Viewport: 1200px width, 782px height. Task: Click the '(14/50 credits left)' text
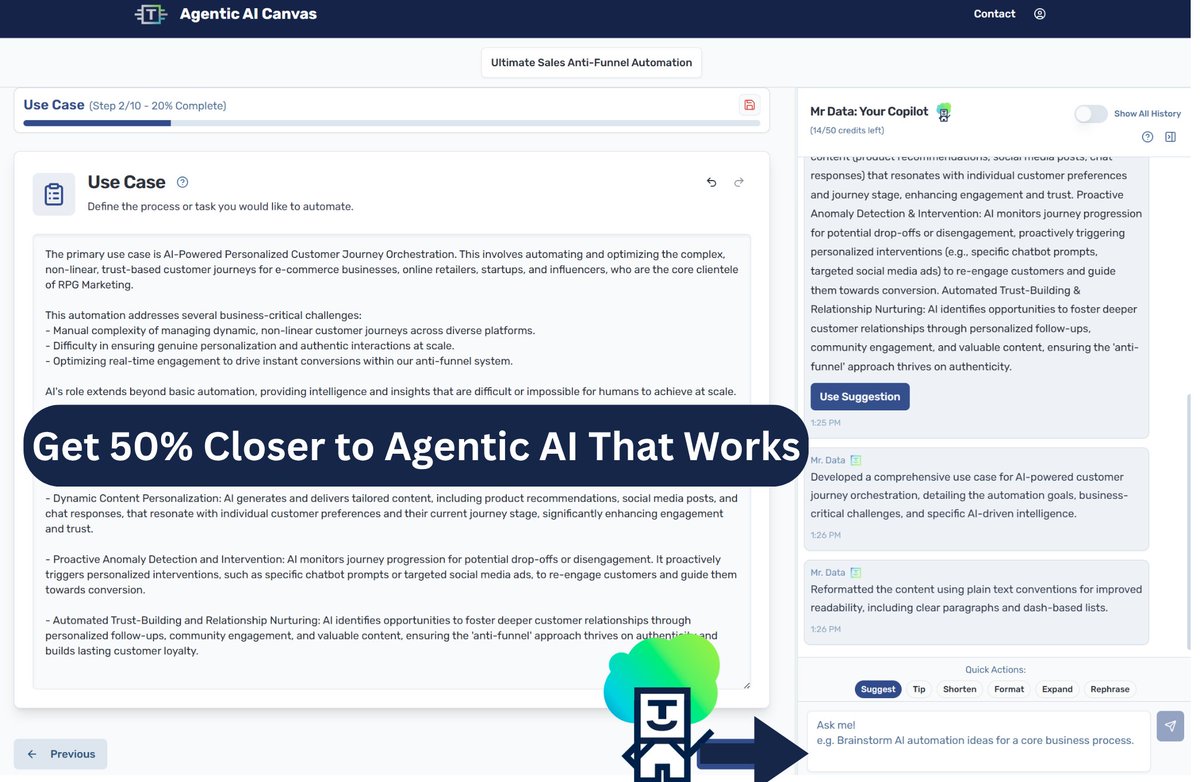pos(847,131)
